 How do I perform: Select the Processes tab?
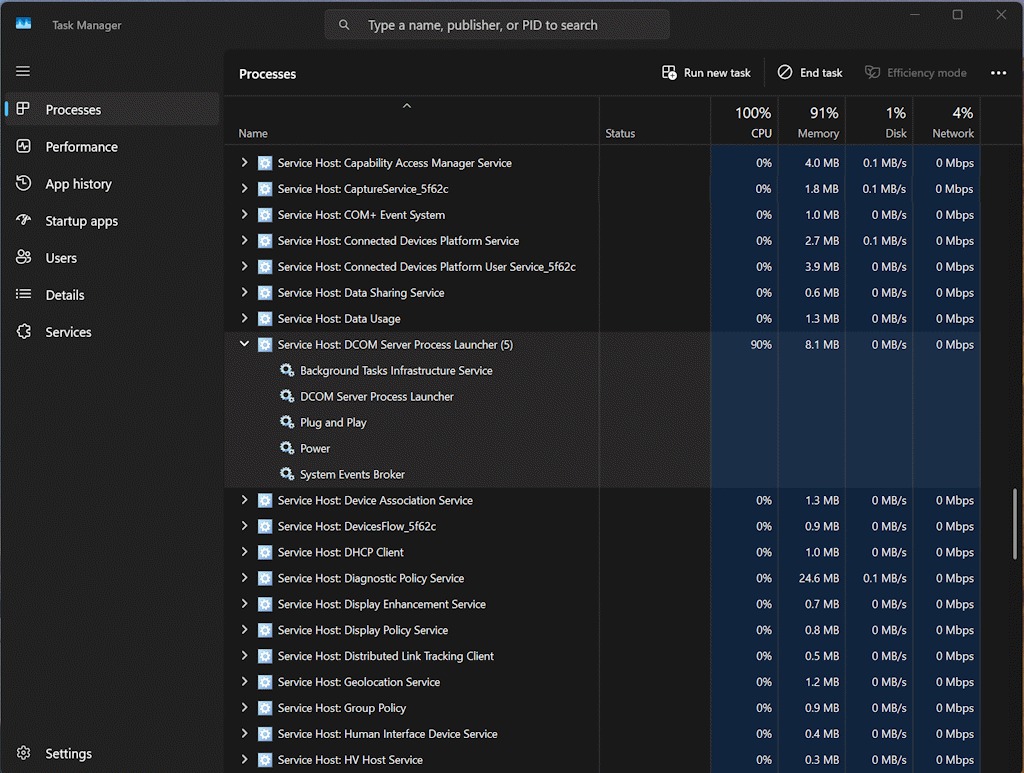pyautogui.click(x=73, y=110)
